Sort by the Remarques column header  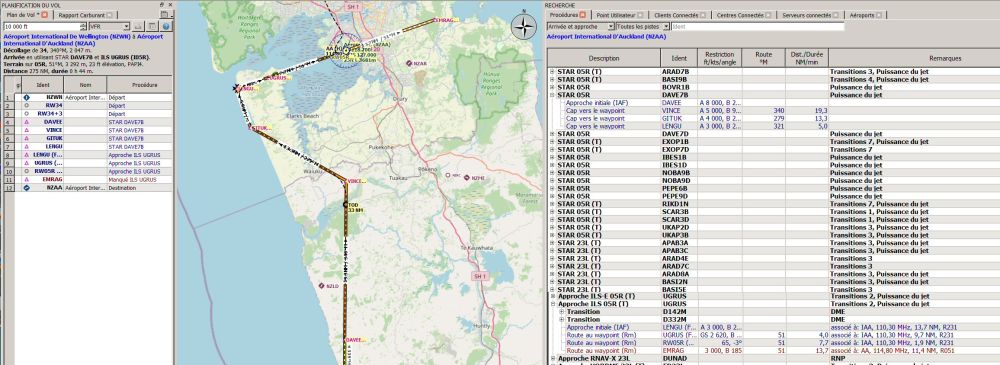tap(914, 58)
